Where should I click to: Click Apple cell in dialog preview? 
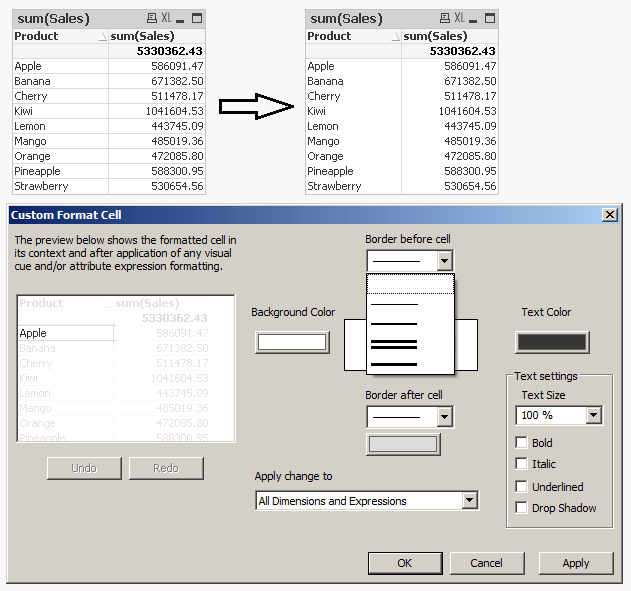(x=66, y=333)
